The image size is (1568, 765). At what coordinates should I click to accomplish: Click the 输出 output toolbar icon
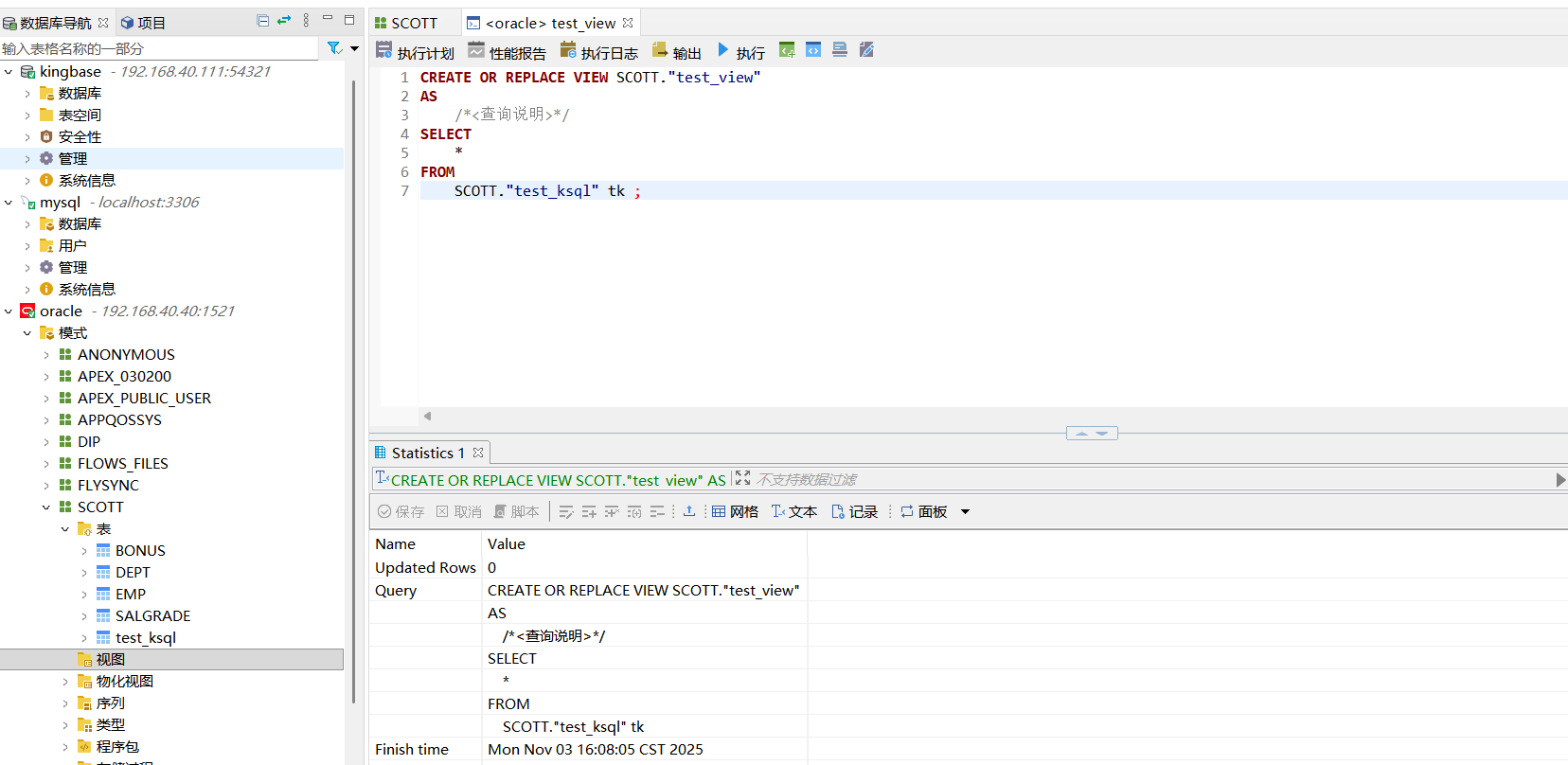[676, 52]
